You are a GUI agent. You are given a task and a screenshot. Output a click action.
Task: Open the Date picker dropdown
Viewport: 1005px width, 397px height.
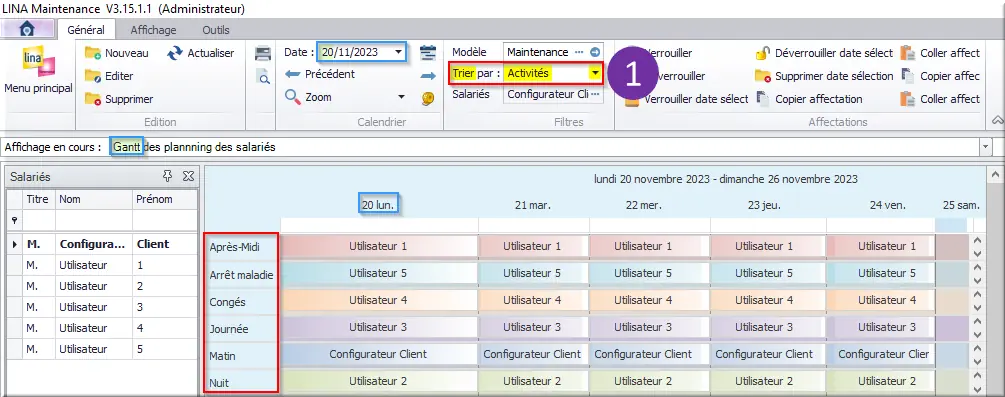(399, 52)
